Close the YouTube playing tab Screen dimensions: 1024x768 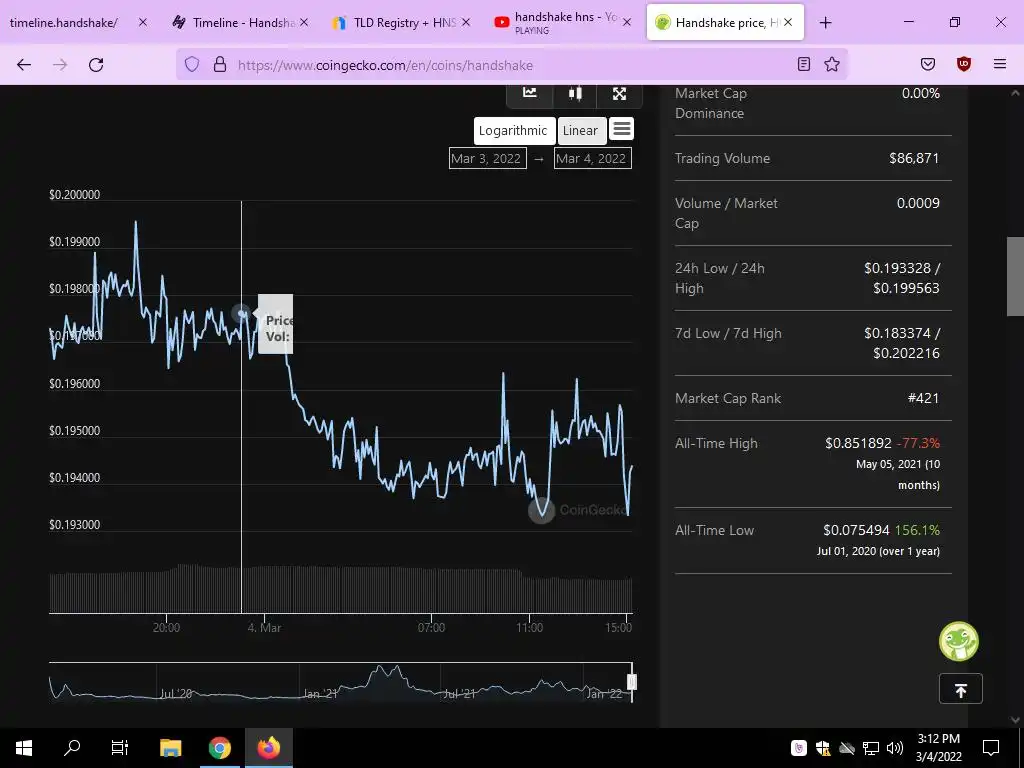(627, 22)
